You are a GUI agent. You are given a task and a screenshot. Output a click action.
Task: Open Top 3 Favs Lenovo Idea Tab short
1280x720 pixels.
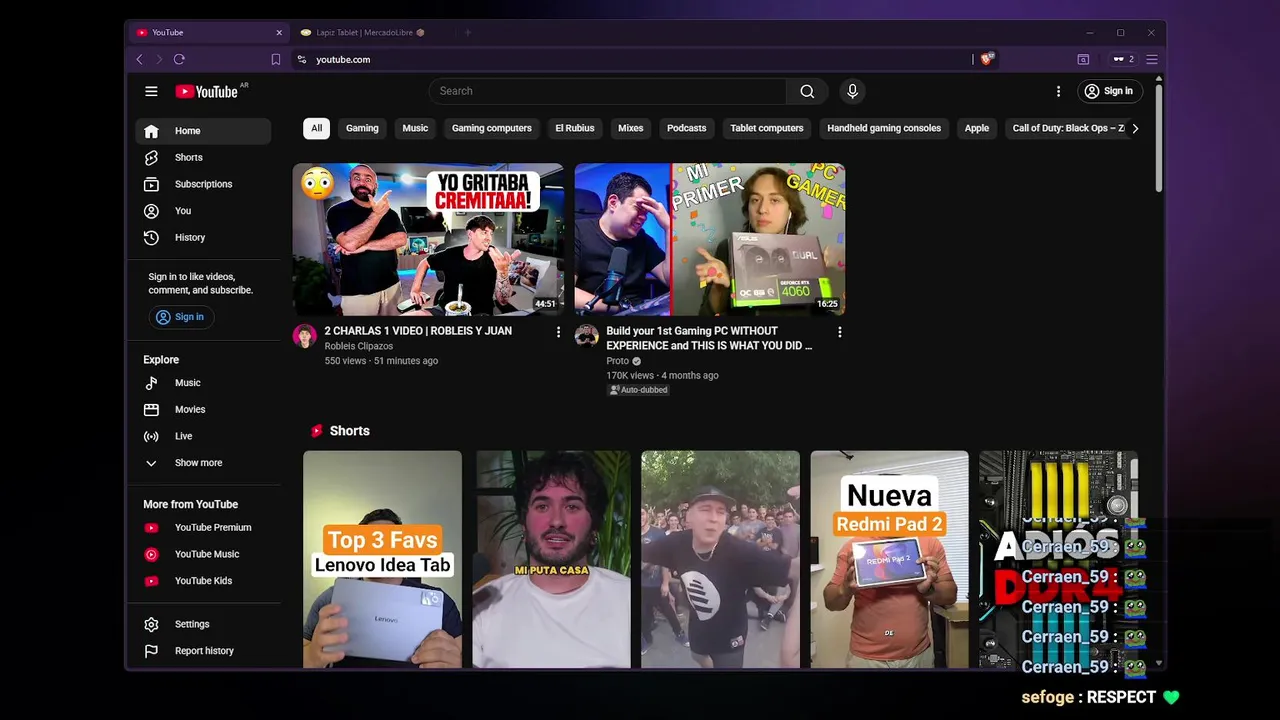click(x=383, y=559)
